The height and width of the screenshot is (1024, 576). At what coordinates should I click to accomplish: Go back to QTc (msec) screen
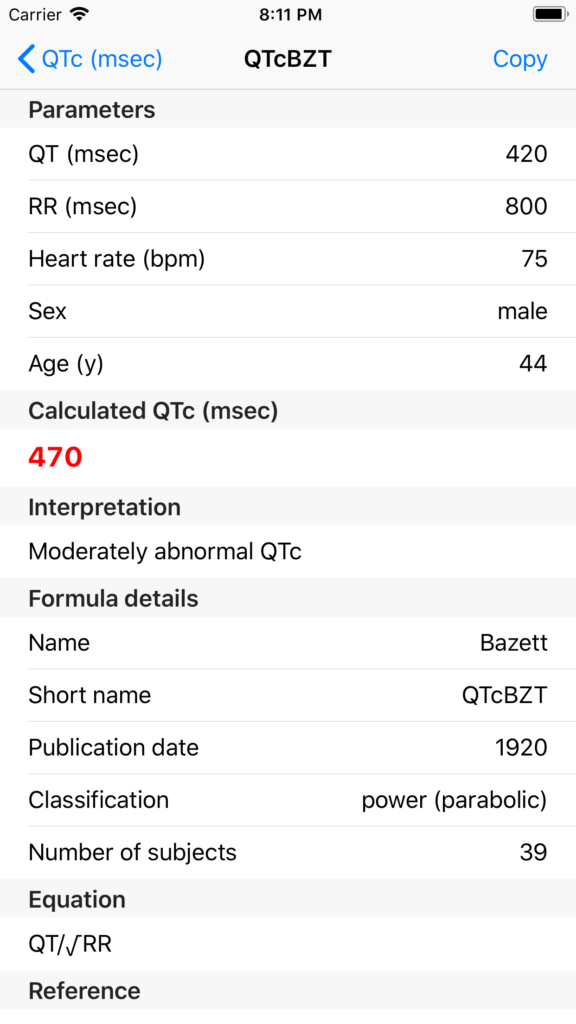90,59
